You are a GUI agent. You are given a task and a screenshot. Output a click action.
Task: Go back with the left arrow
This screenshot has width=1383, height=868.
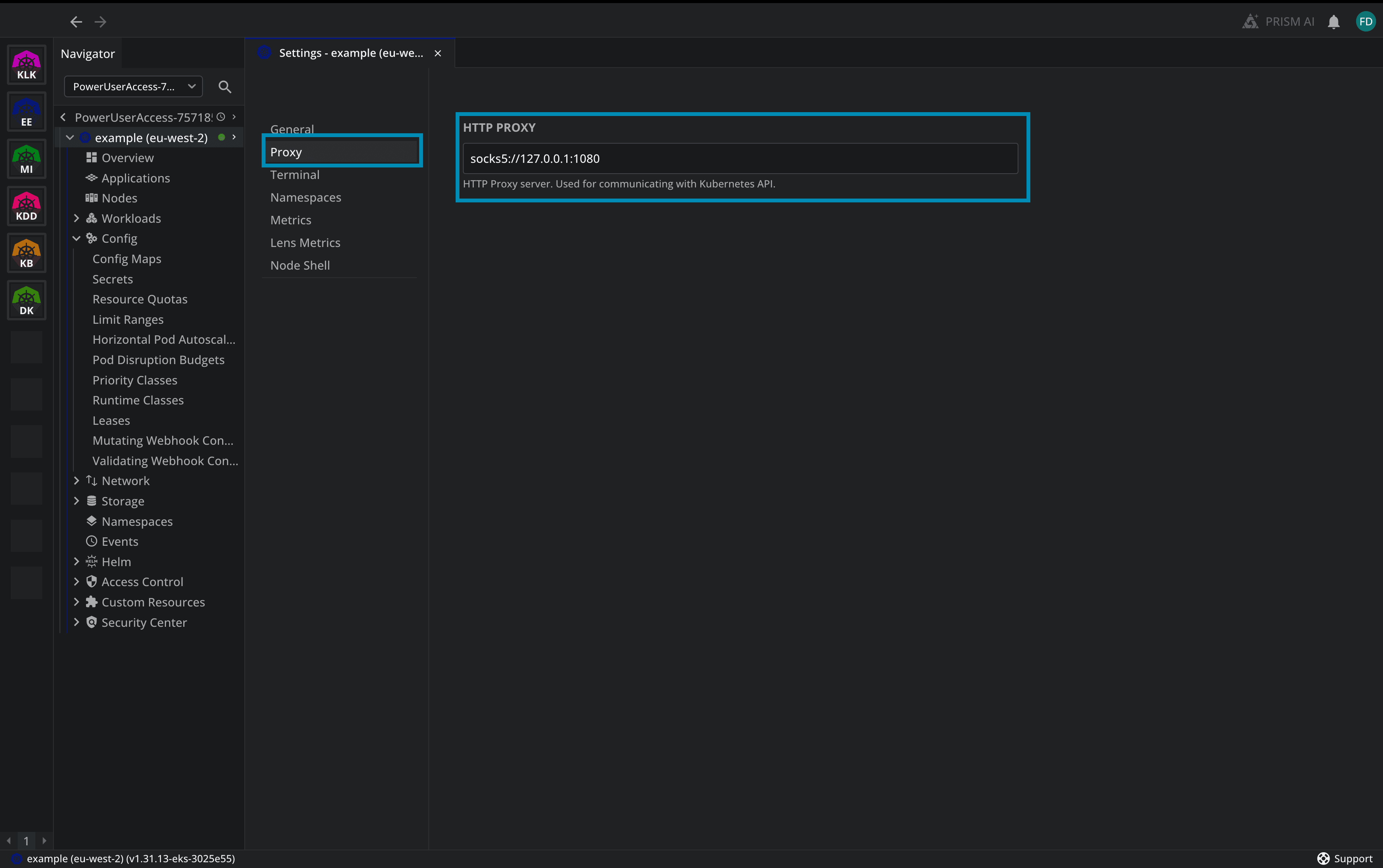pyautogui.click(x=76, y=22)
